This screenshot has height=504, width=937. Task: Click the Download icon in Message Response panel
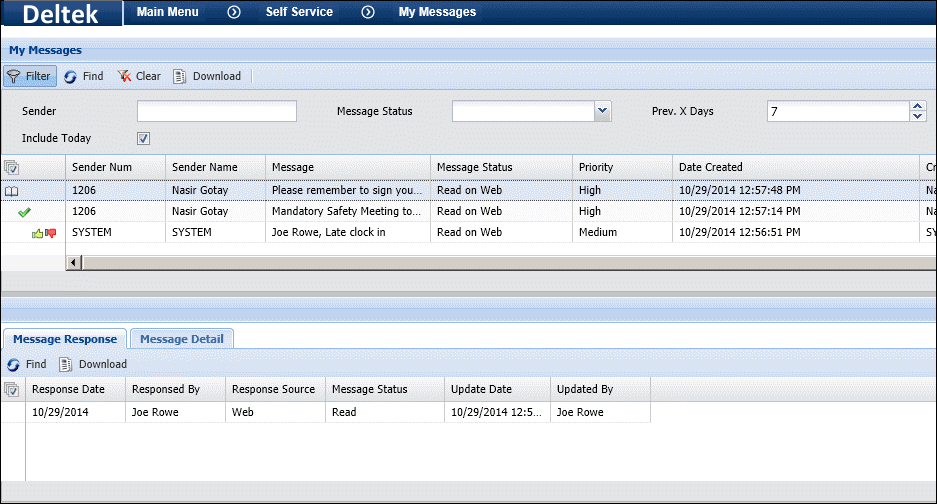[x=66, y=364]
